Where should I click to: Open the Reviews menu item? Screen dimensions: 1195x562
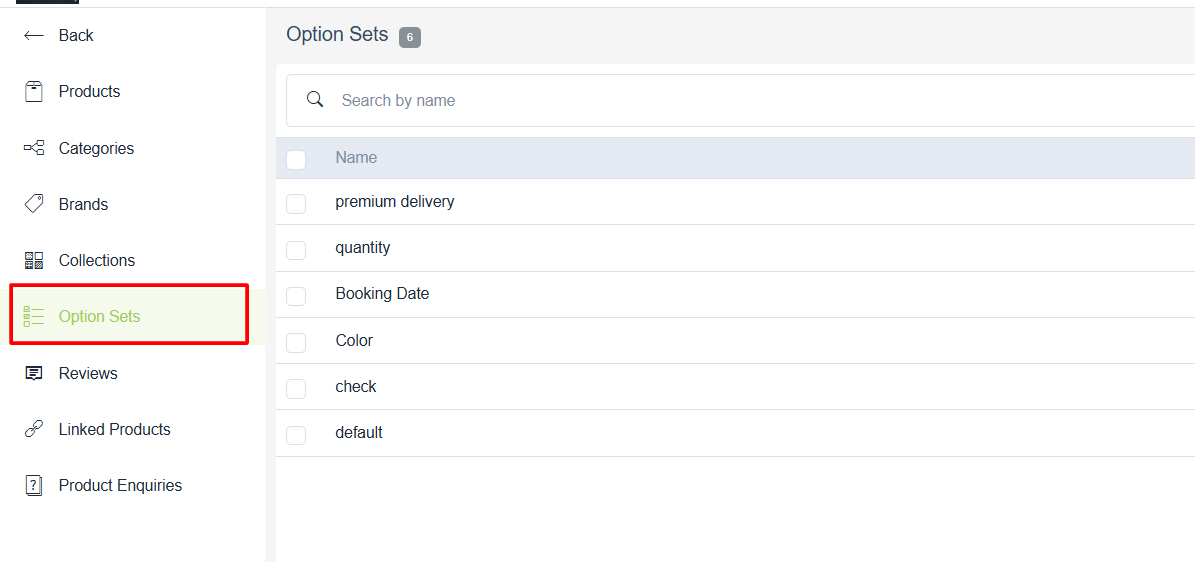[x=88, y=373]
